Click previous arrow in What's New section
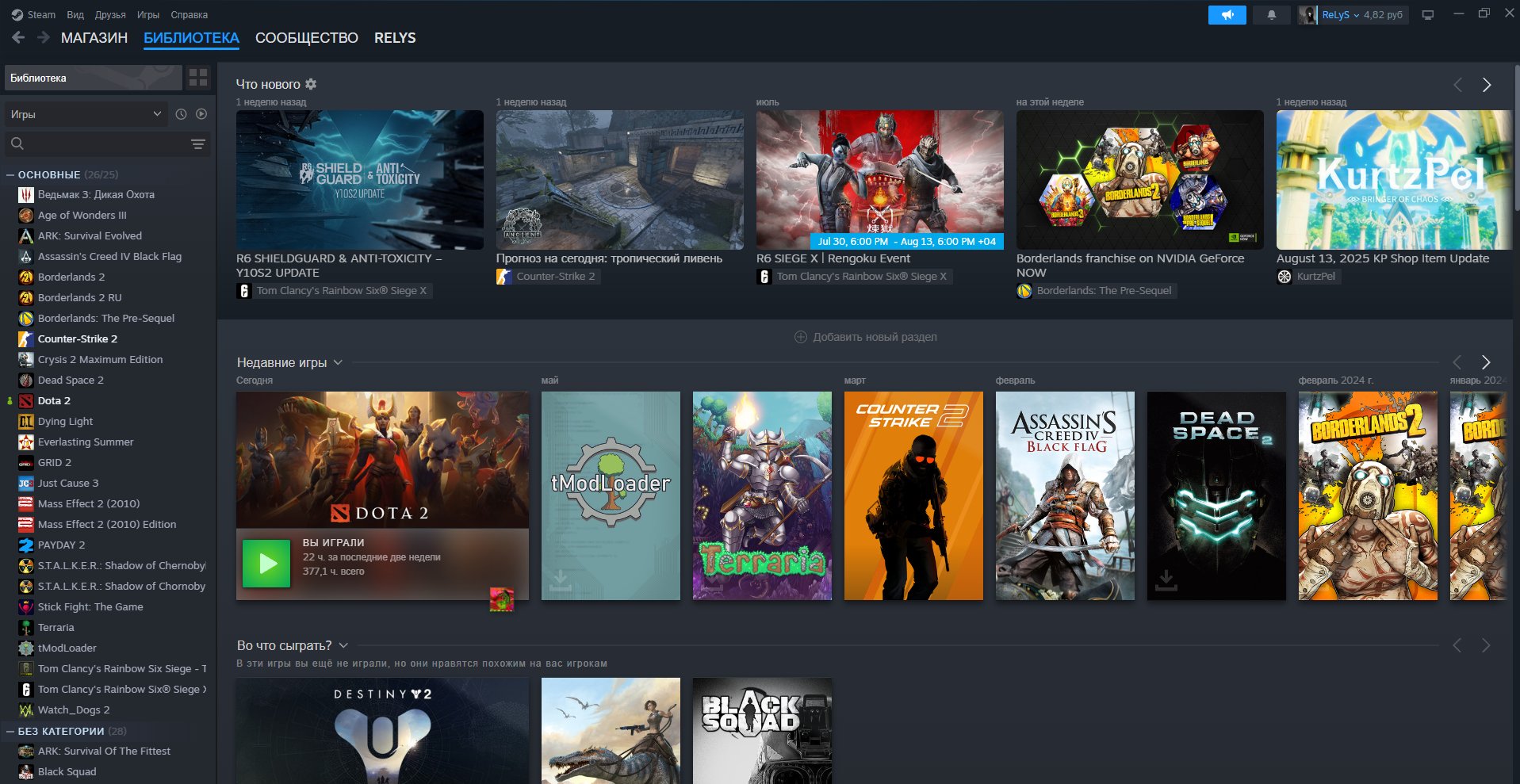1520x784 pixels. tap(1457, 85)
